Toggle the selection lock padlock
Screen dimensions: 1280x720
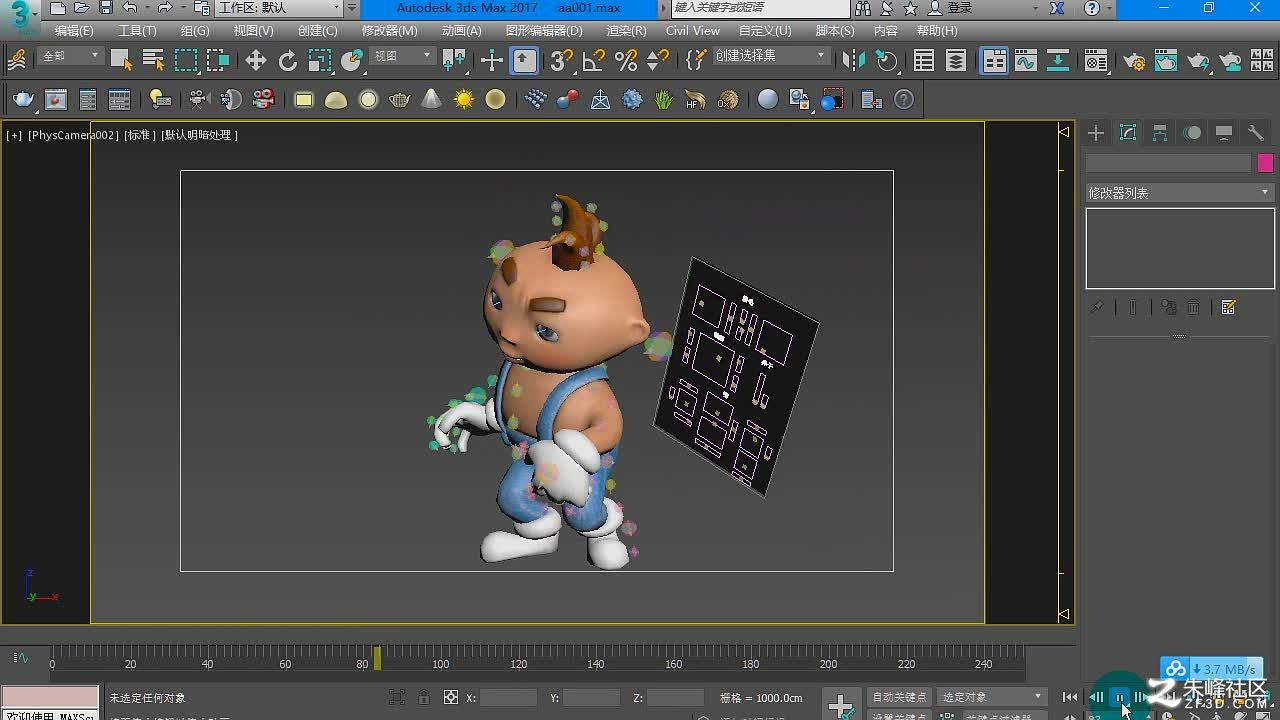point(424,697)
